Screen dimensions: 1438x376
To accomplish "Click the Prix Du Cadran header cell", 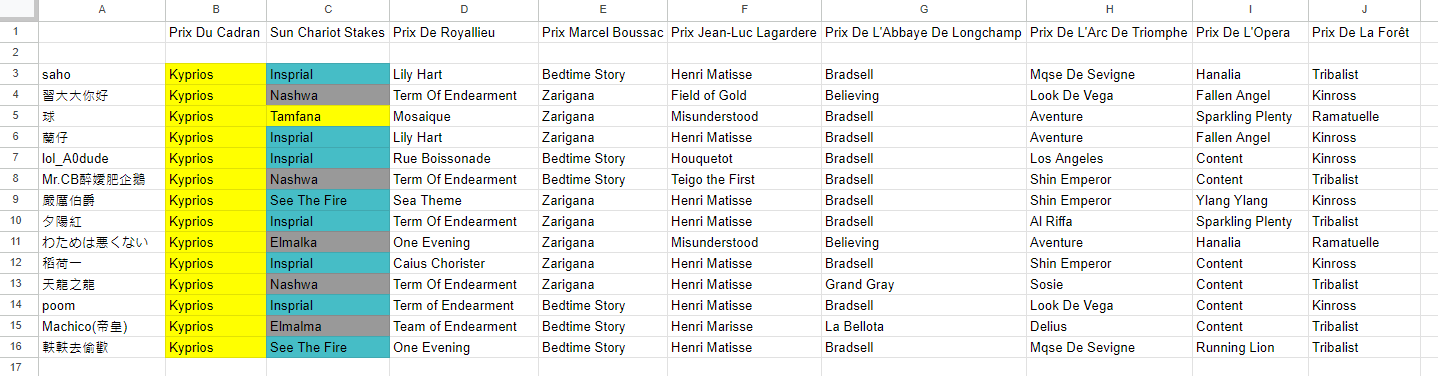I will click(216, 32).
